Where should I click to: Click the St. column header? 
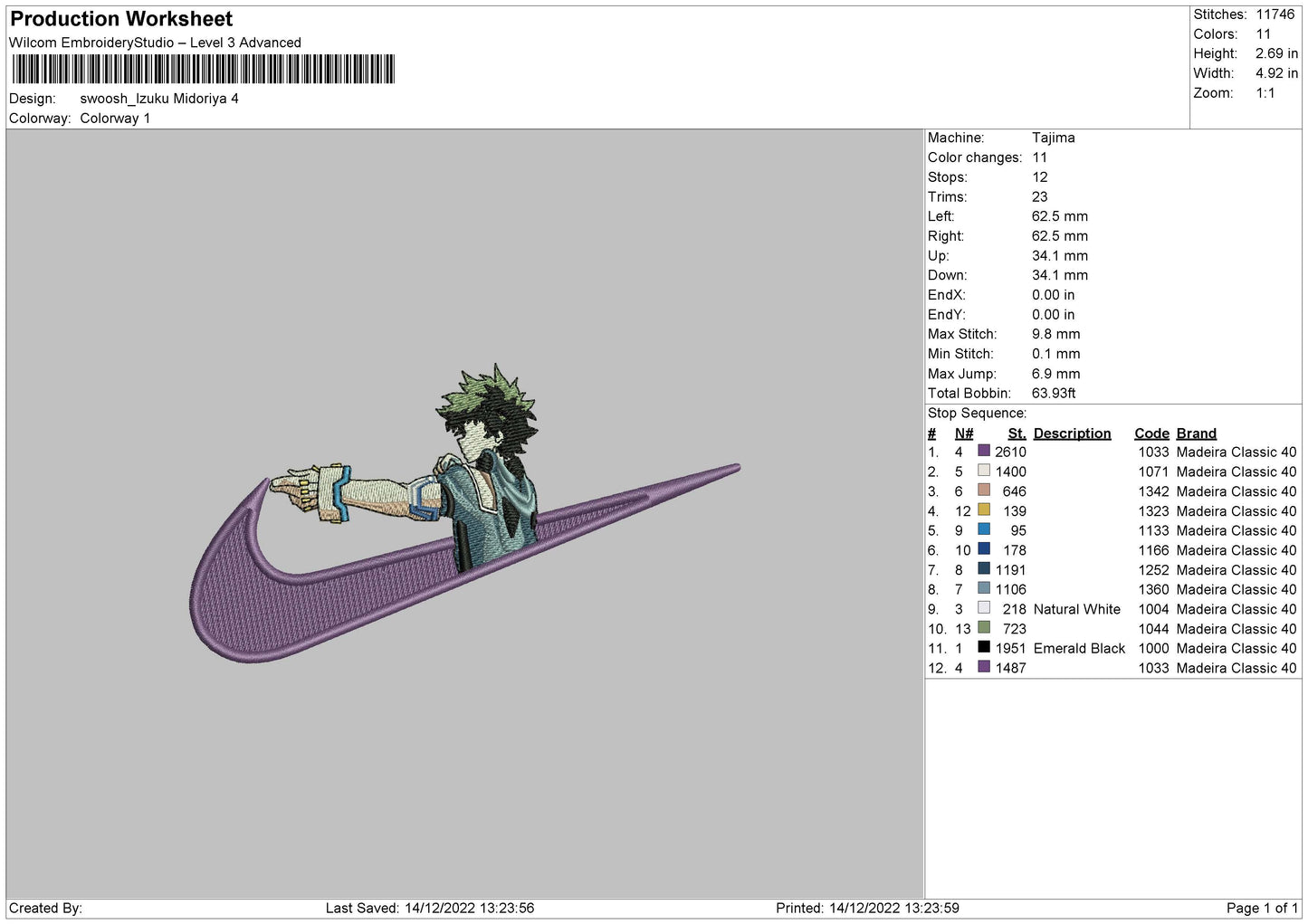click(x=1017, y=433)
